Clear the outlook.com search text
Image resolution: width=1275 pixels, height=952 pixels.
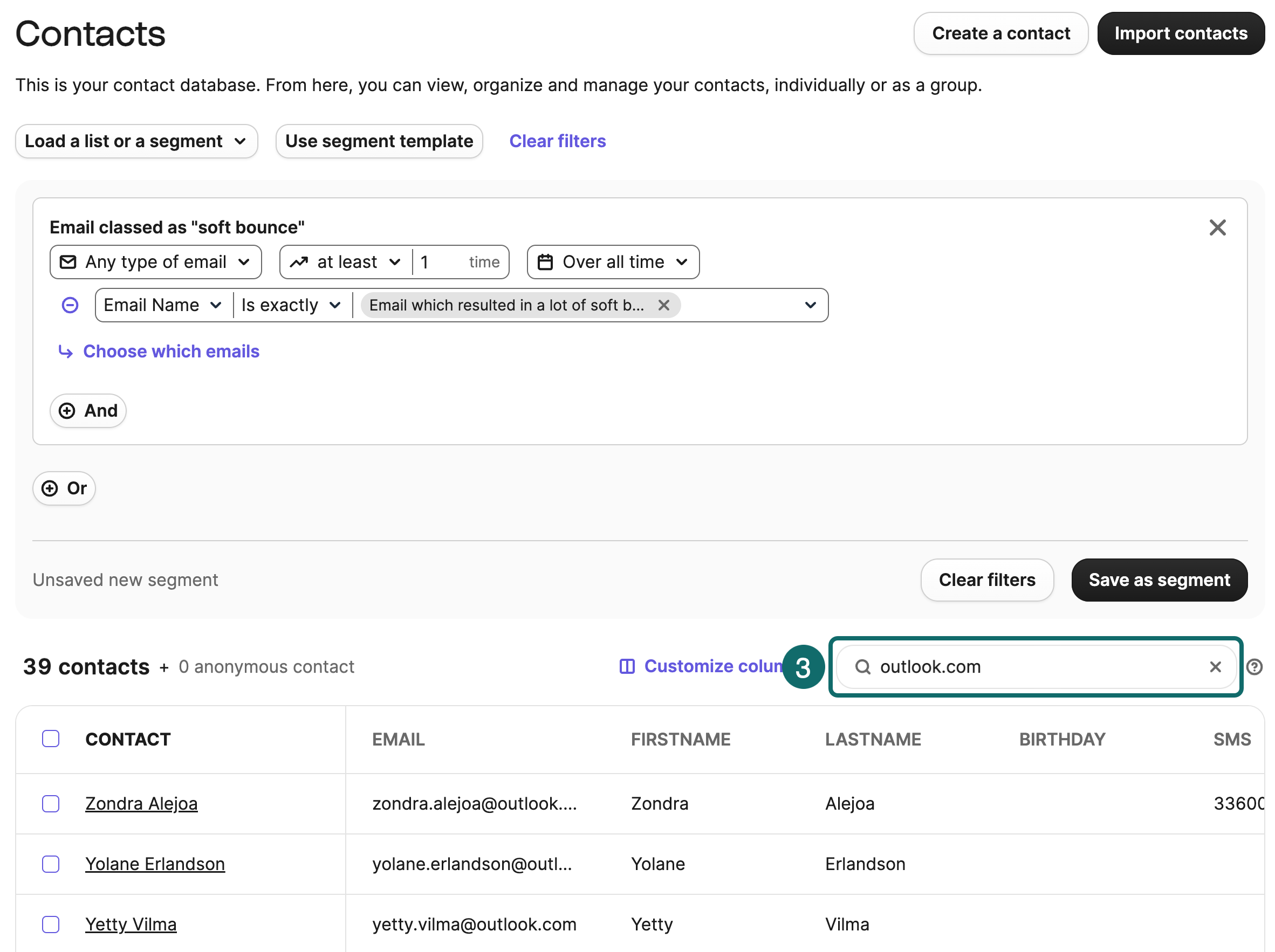point(1215,667)
